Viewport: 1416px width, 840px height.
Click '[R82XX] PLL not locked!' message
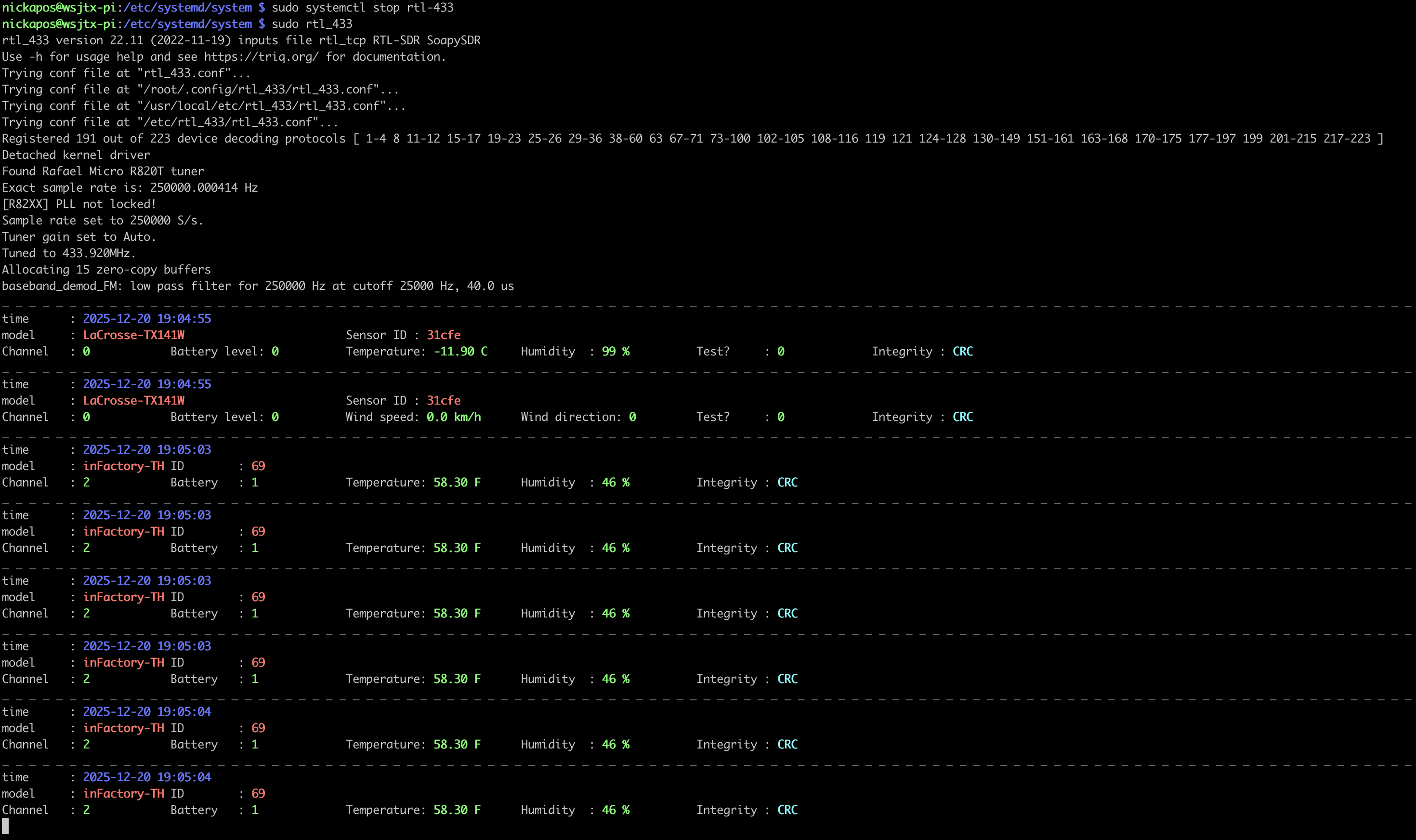[79, 204]
